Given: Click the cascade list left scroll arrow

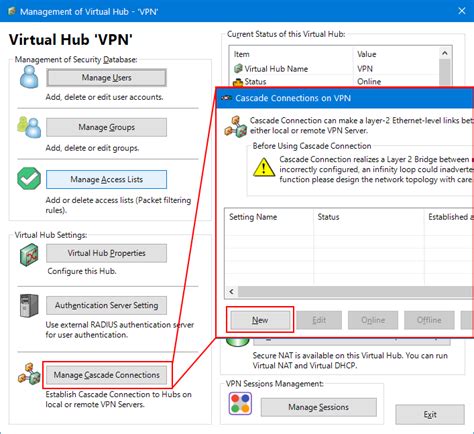Looking at the screenshot, I should [x=231, y=292].
